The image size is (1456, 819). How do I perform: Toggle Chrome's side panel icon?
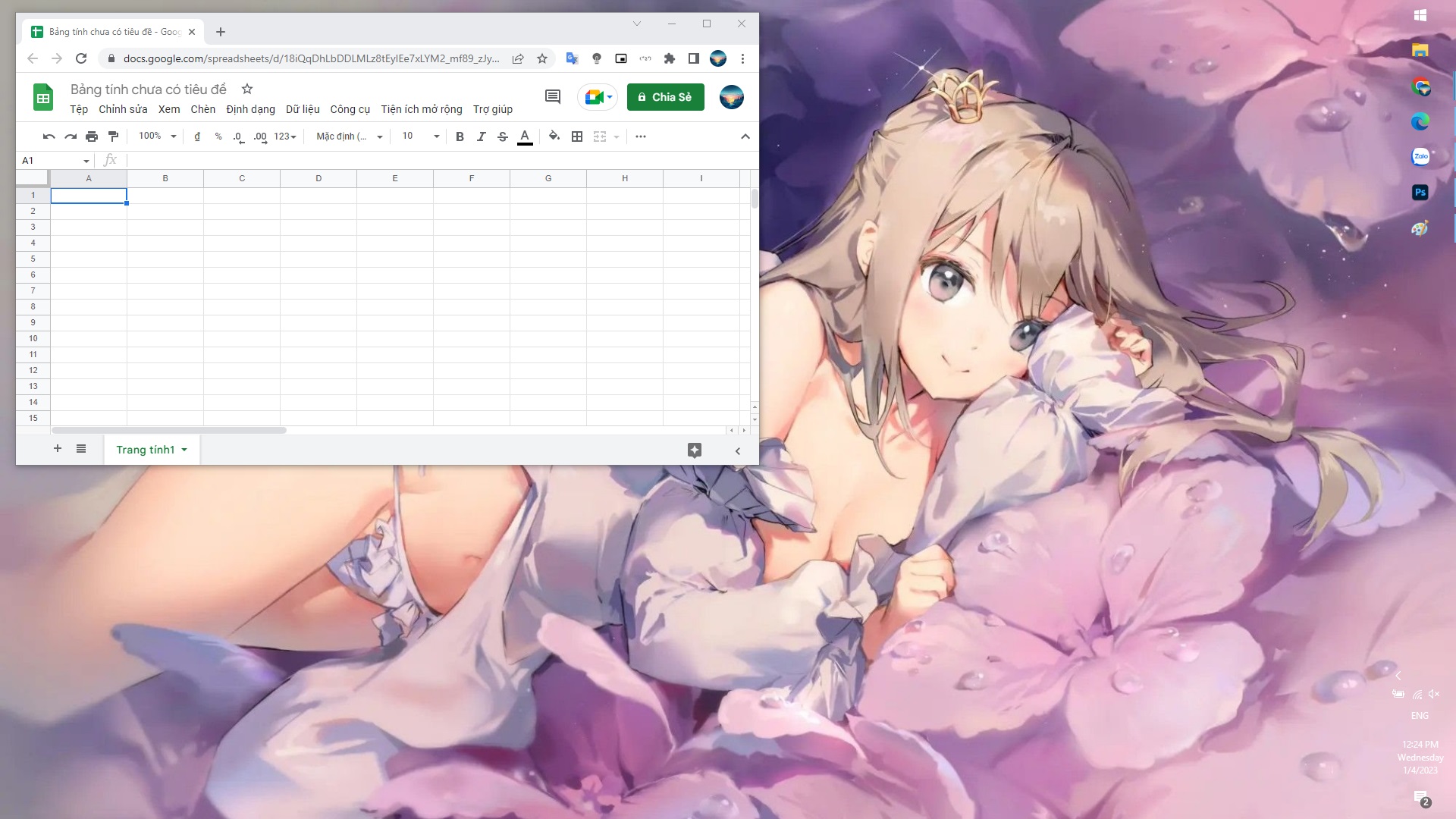pyautogui.click(x=694, y=58)
